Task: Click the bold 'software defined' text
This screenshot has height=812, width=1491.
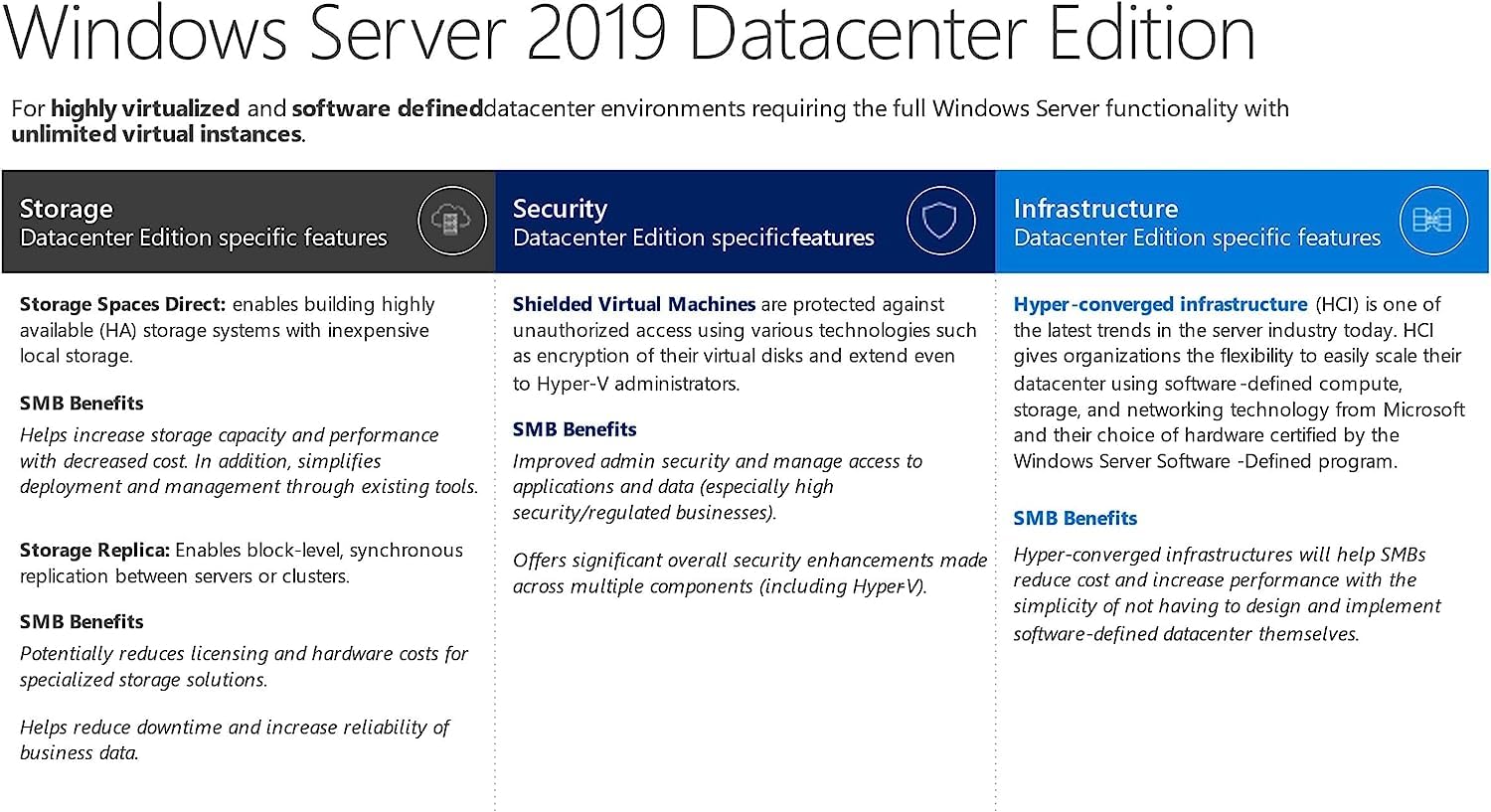Action: tap(387, 108)
